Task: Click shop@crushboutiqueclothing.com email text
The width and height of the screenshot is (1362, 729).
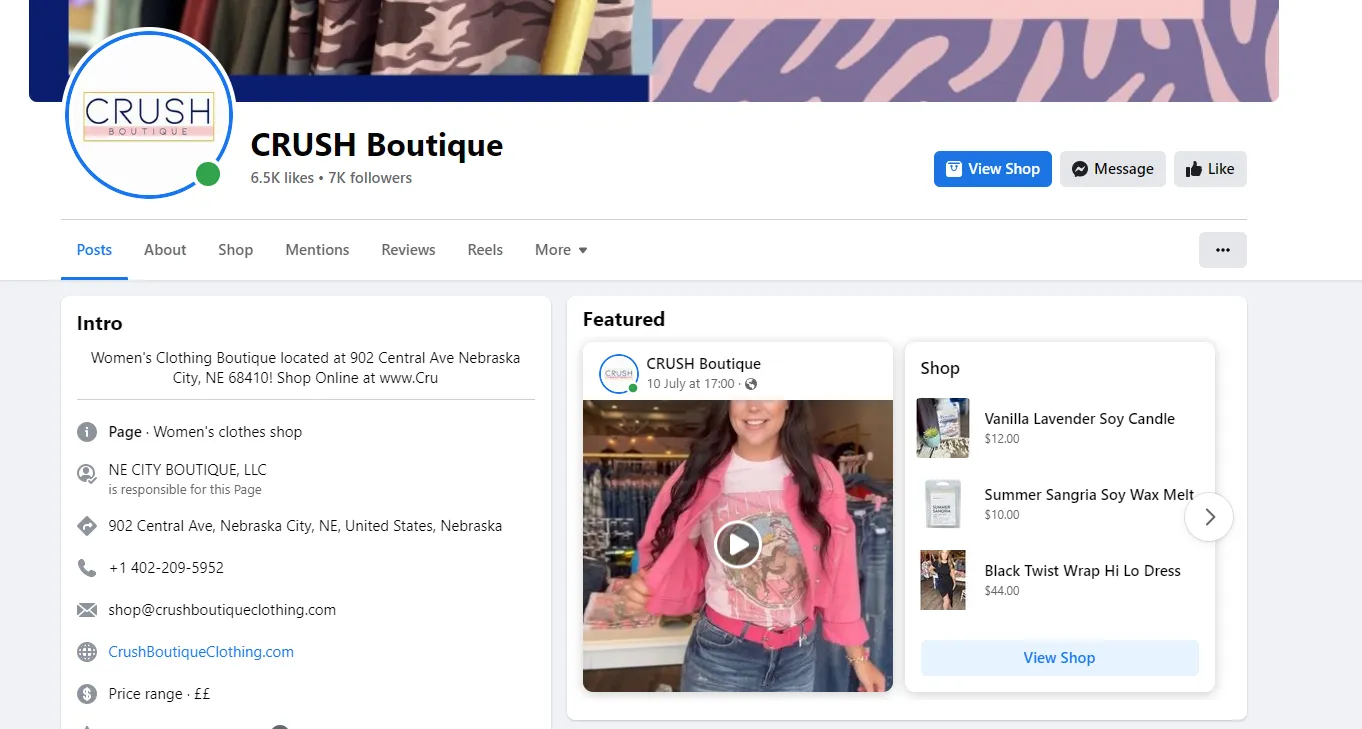Action: tap(222, 610)
